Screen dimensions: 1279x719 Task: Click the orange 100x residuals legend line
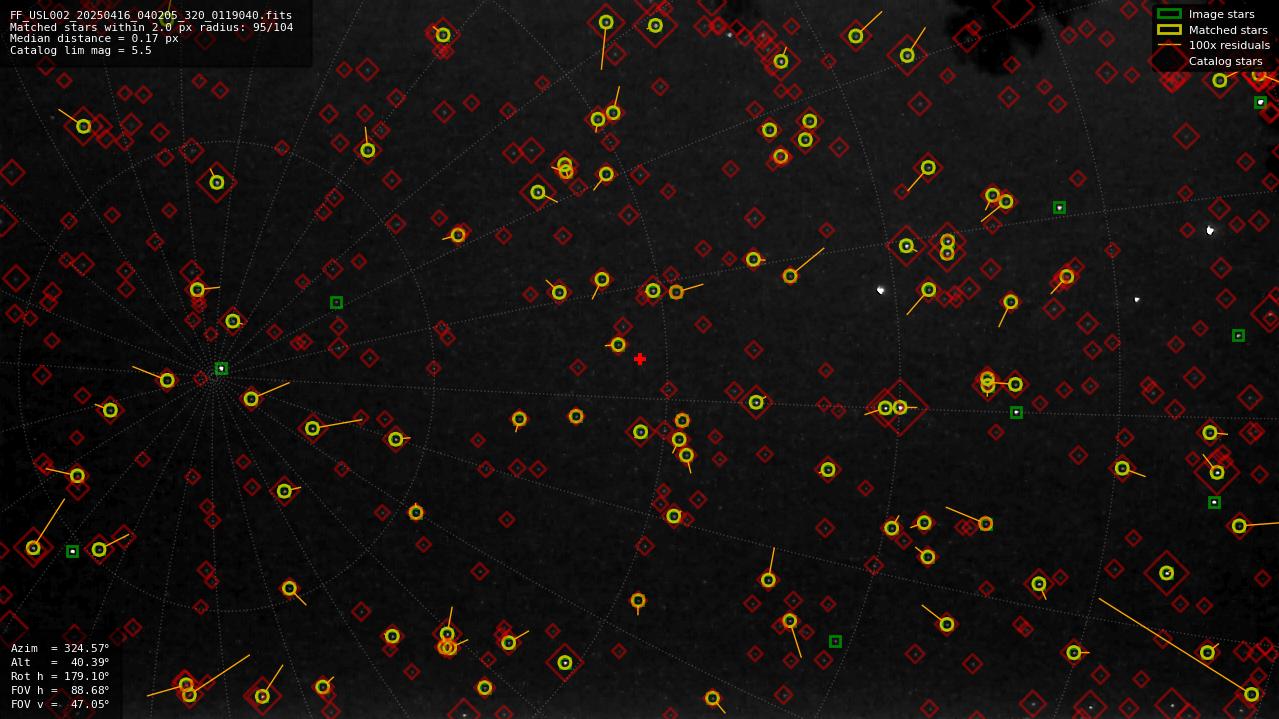point(1169,45)
